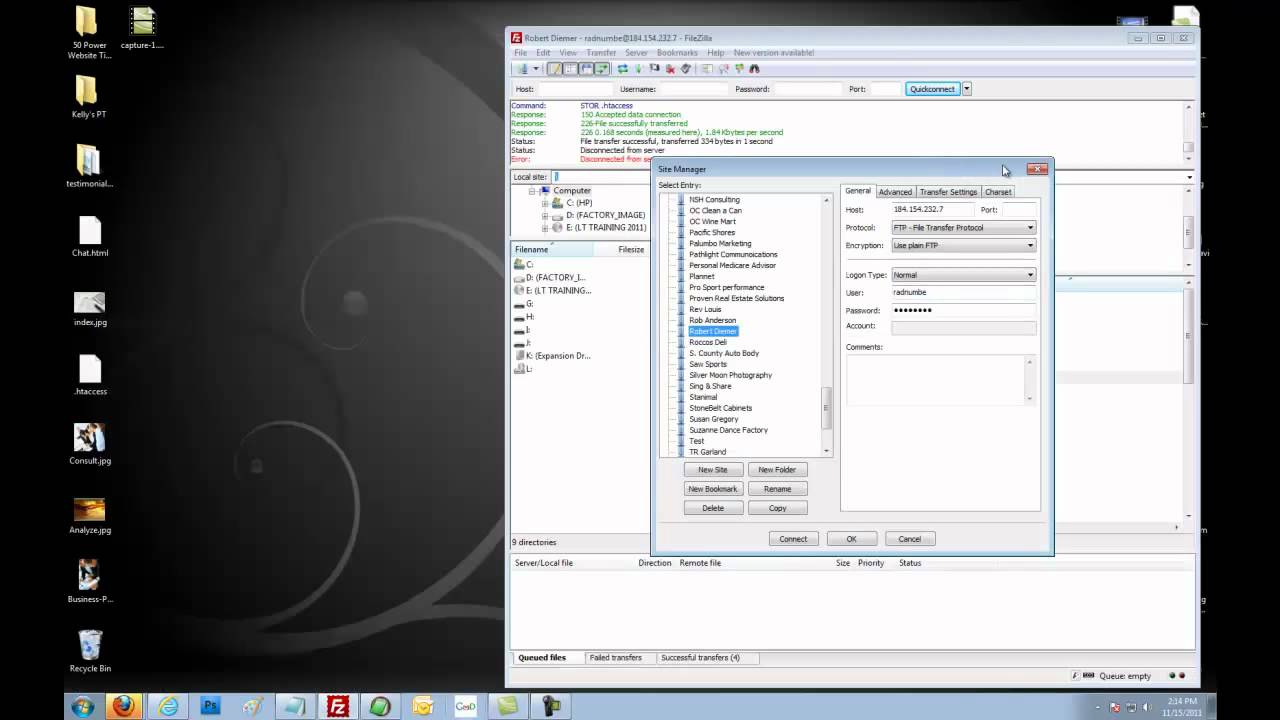1280x720 pixels.
Task: Click the Comments text area
Action: [940, 380]
